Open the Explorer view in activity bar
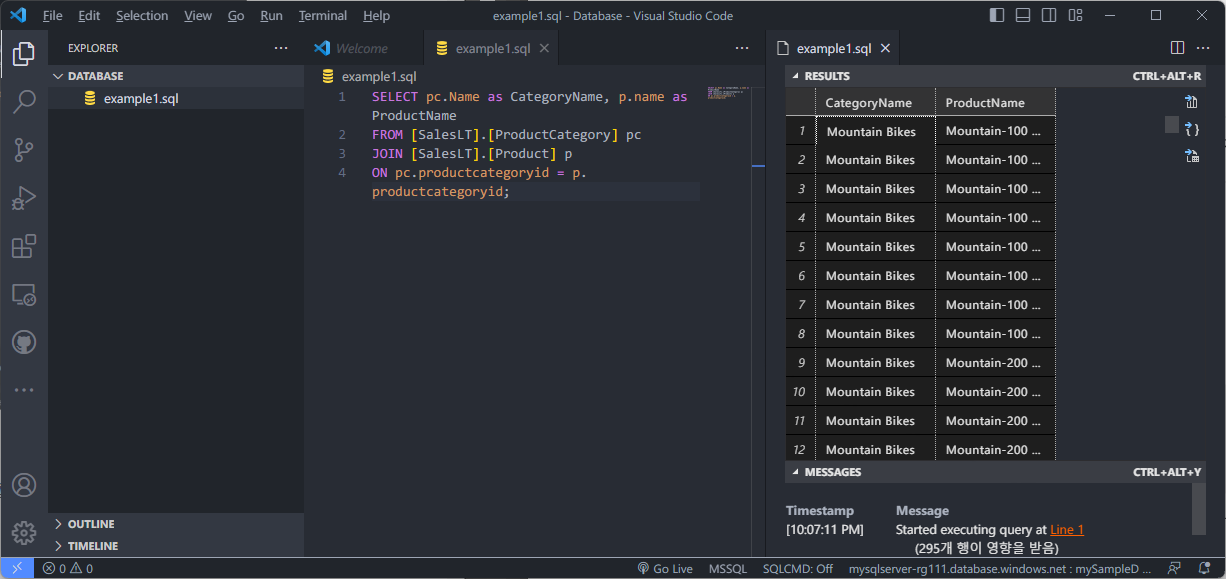Image resolution: width=1226 pixels, height=579 pixels. pos(24,54)
